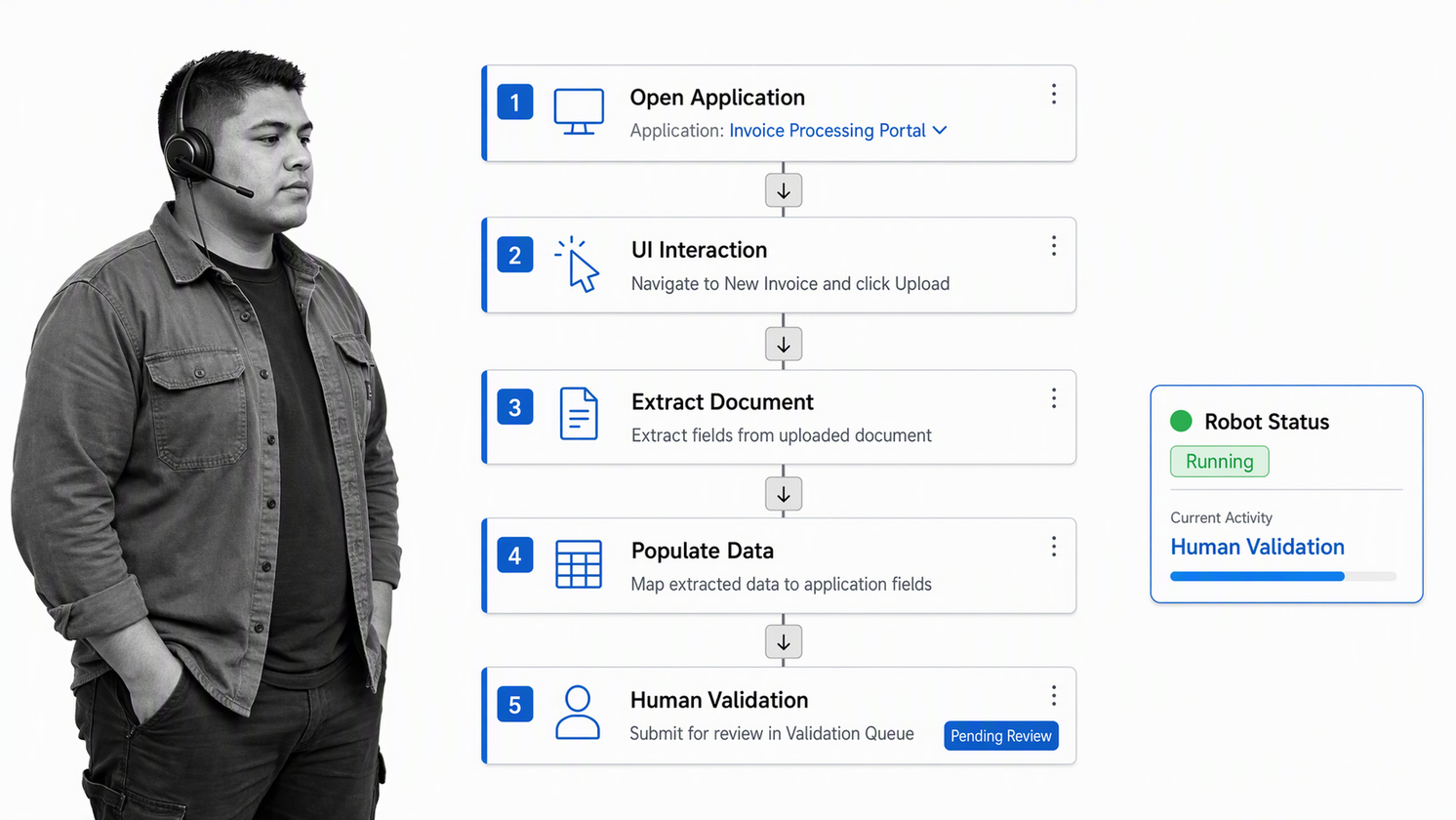The height and width of the screenshot is (820, 1456).
Task: Click the Running status badge
Action: [x=1220, y=462]
